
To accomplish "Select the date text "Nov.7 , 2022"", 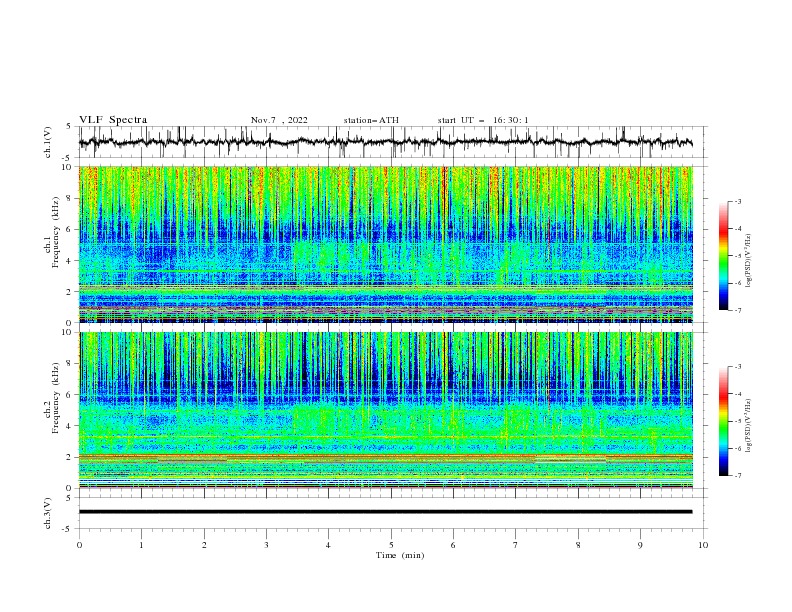I will (279, 120).
